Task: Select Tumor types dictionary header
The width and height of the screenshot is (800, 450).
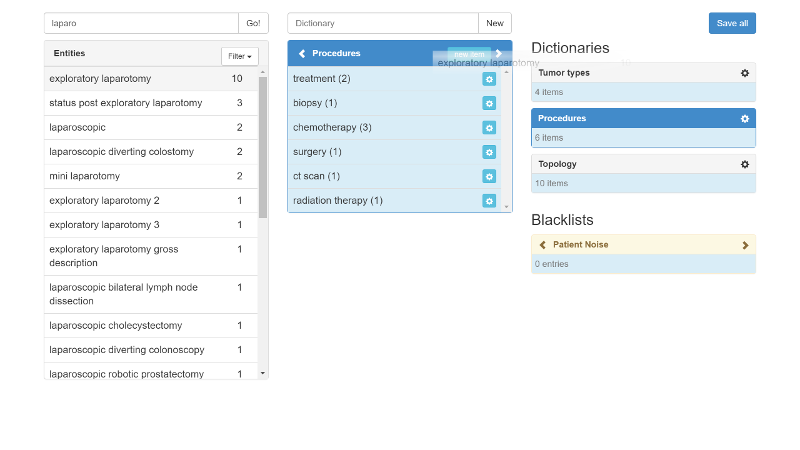Action: 643,73
